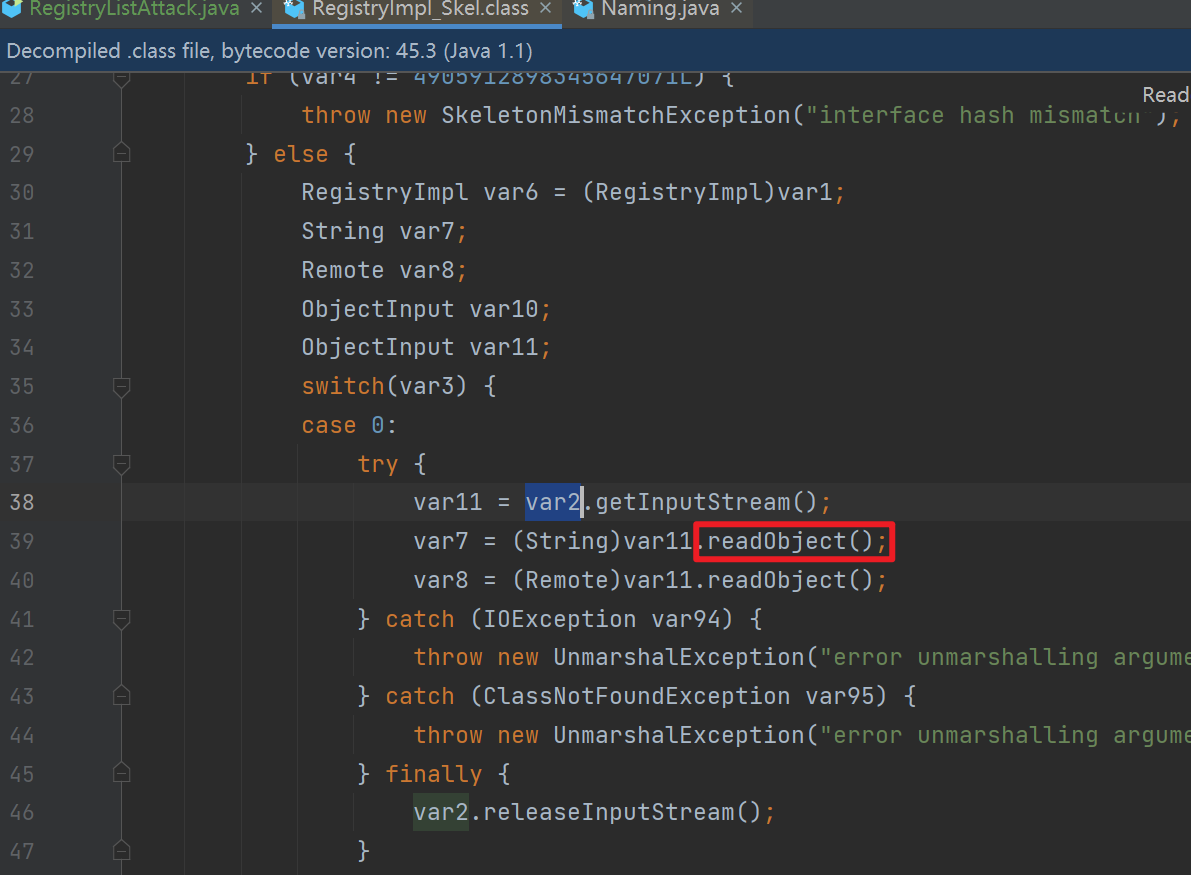1191x875 pixels.
Task: Close the Naming.java tab
Action: 737,9
